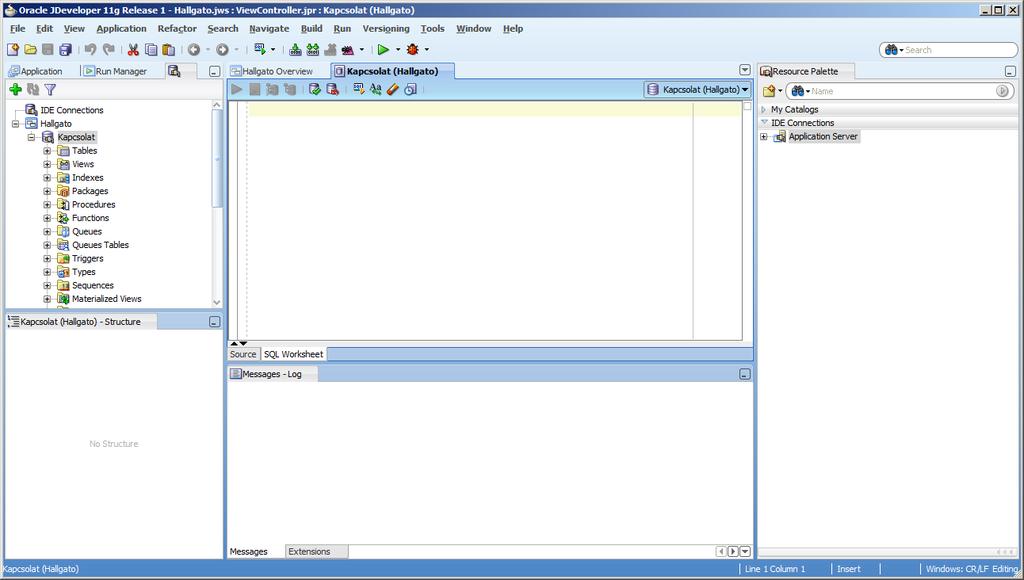Click the Filter funnel icon

click(50, 89)
